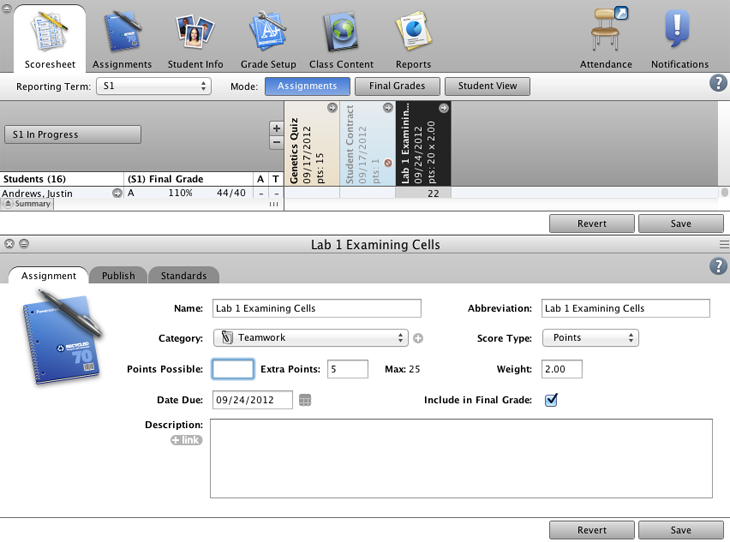View Notifications alert icon
Screen dimensions: 730x542
679,40
